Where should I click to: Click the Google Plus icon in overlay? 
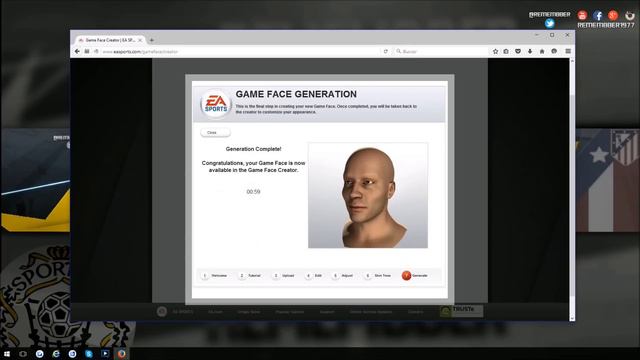coord(613,16)
